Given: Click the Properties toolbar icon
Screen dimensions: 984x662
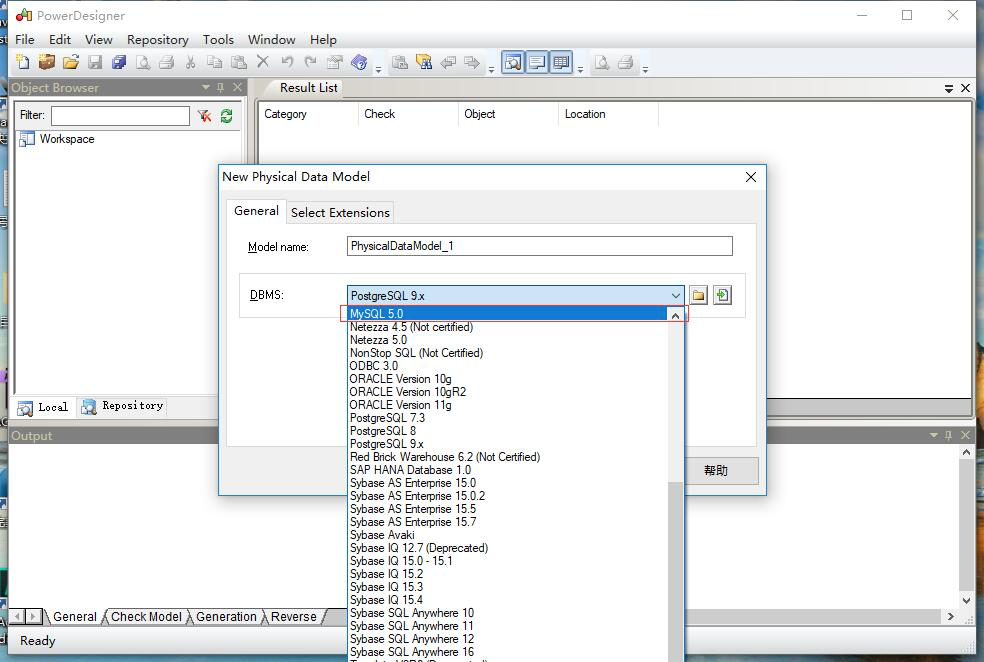Looking at the screenshot, I should [335, 61].
